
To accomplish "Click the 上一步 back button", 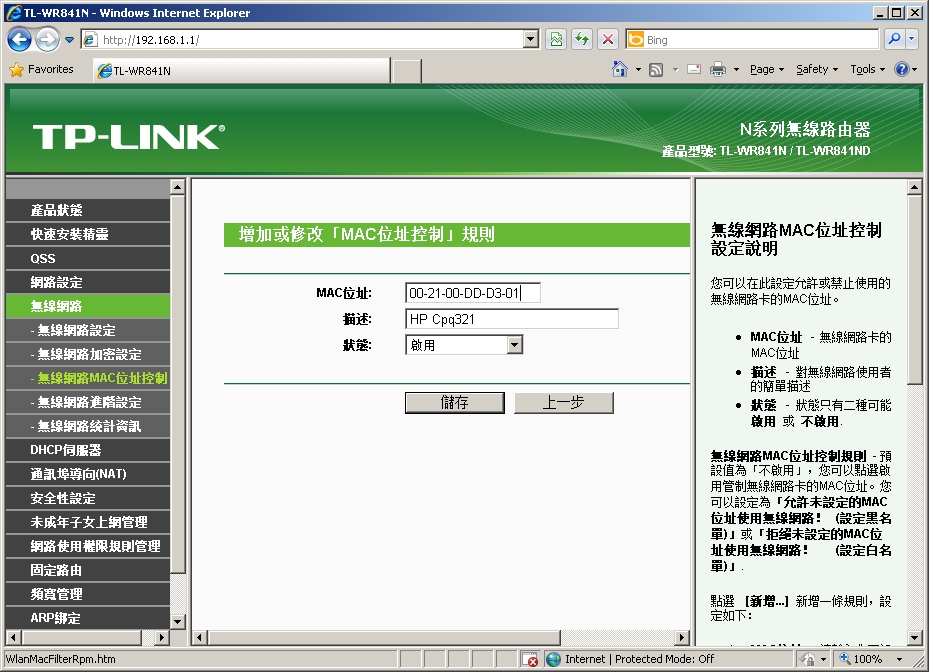I will (563, 403).
